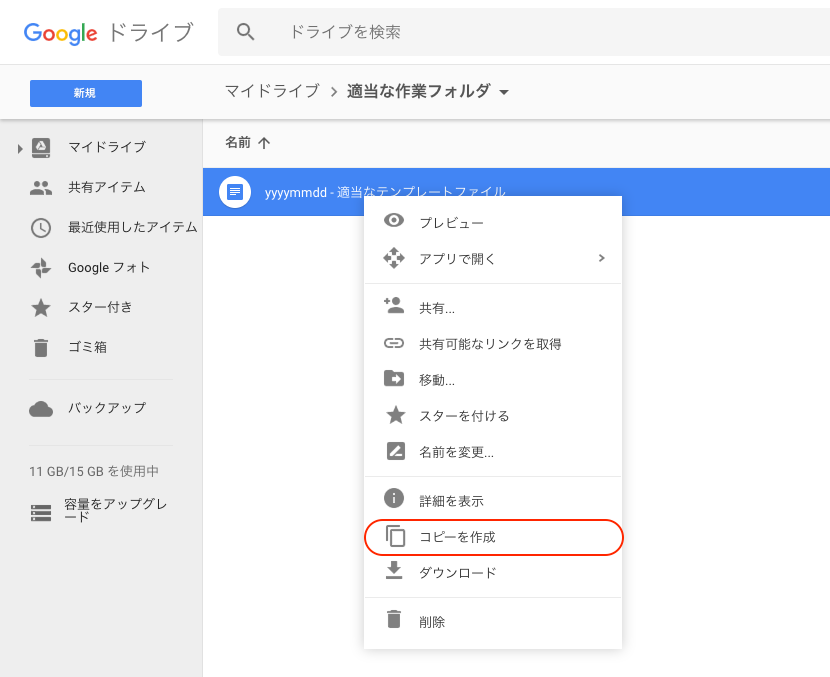Open スター付き in the sidebar
This screenshot has width=830, height=677.
tap(100, 307)
